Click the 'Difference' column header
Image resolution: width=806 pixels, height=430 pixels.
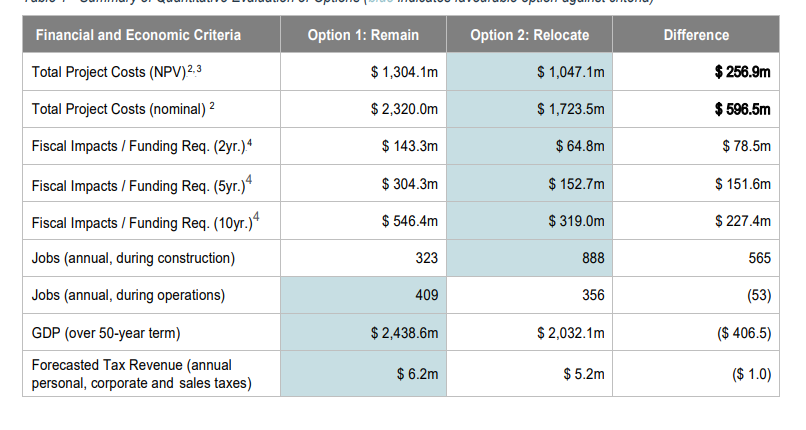pos(696,36)
